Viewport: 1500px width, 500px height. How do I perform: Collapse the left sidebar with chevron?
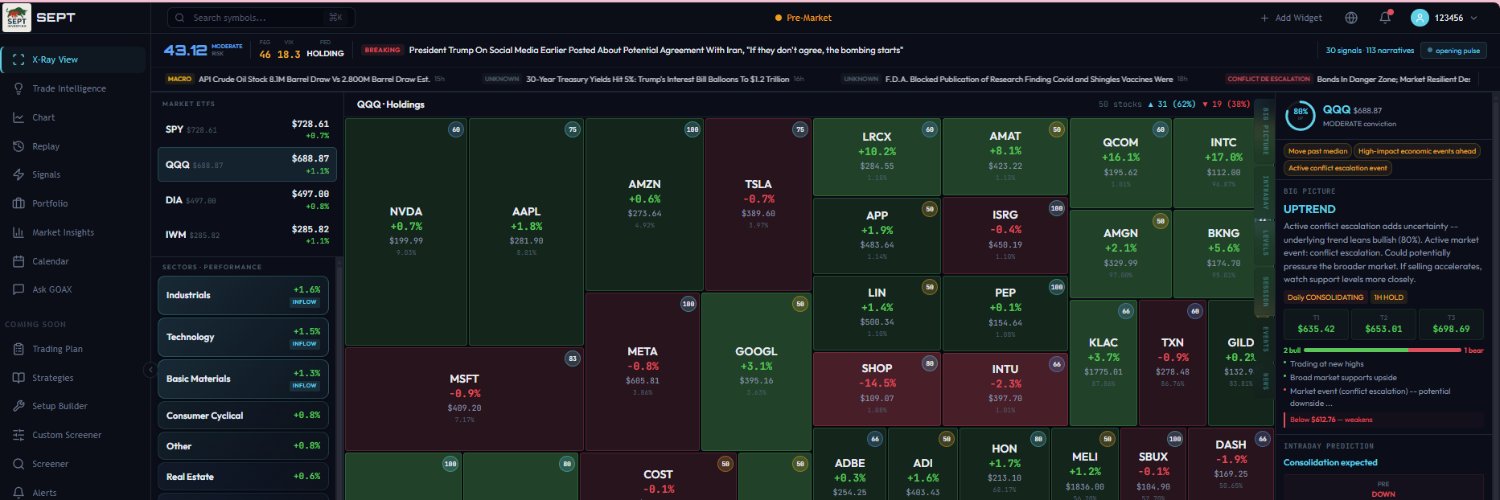149,369
